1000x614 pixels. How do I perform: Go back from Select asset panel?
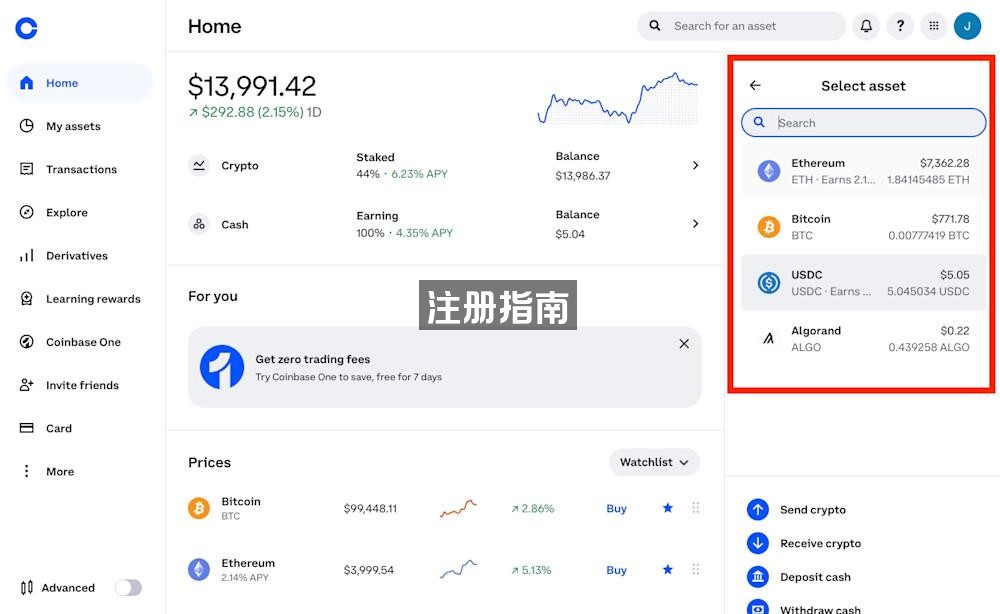point(755,85)
